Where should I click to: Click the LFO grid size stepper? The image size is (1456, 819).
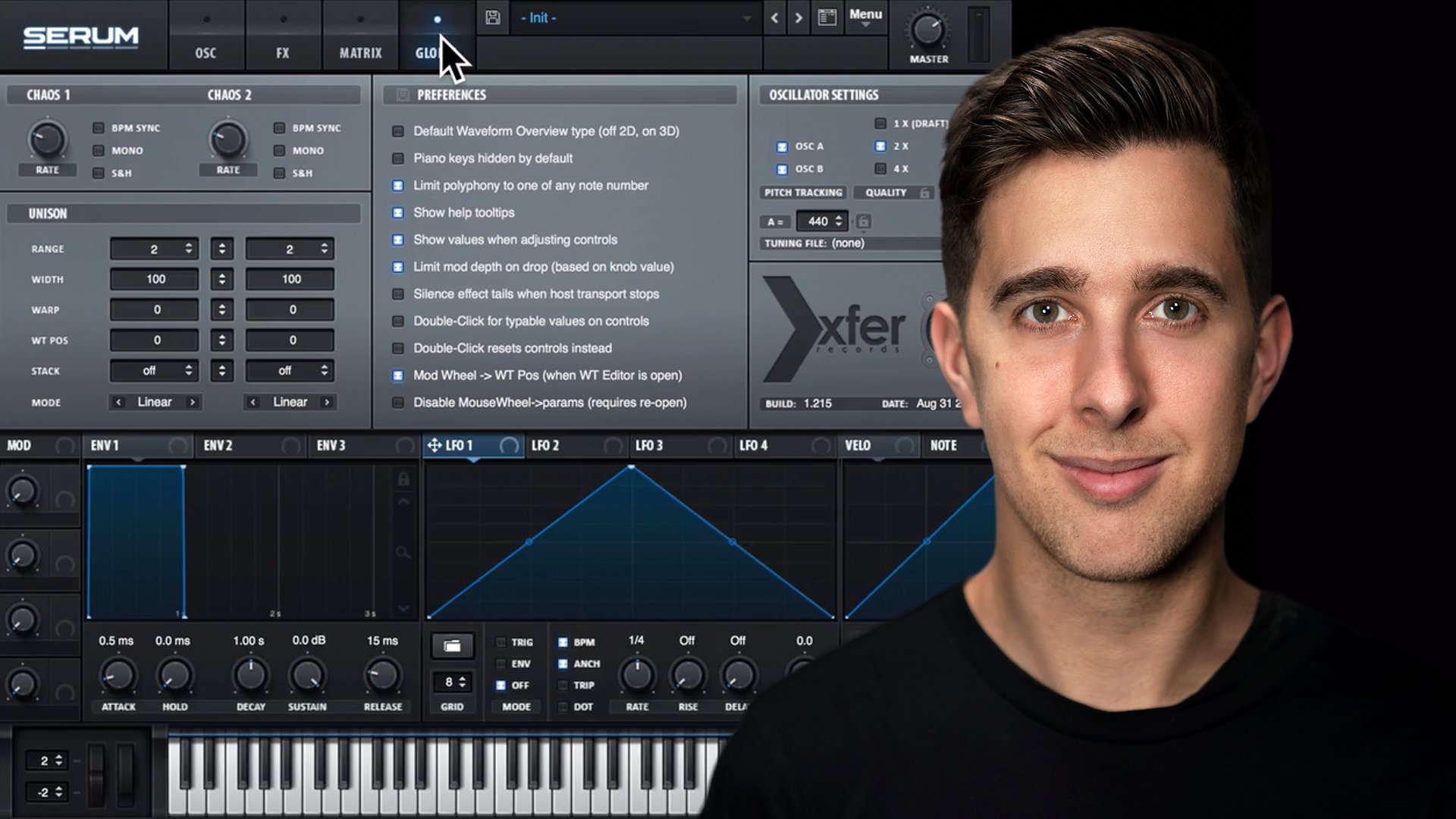[462, 682]
